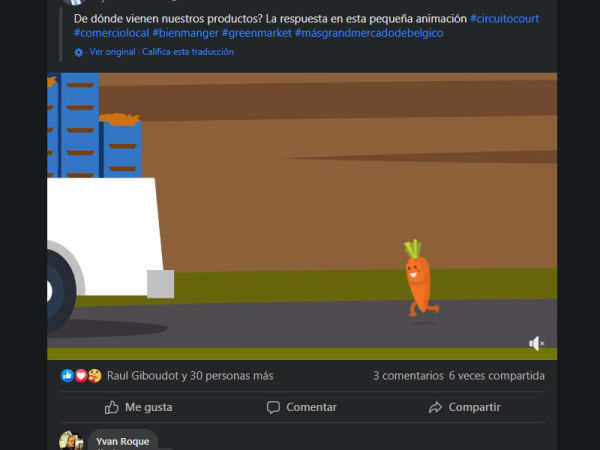Click Califica esta traducción link
The height and width of the screenshot is (450, 600).
188,52
